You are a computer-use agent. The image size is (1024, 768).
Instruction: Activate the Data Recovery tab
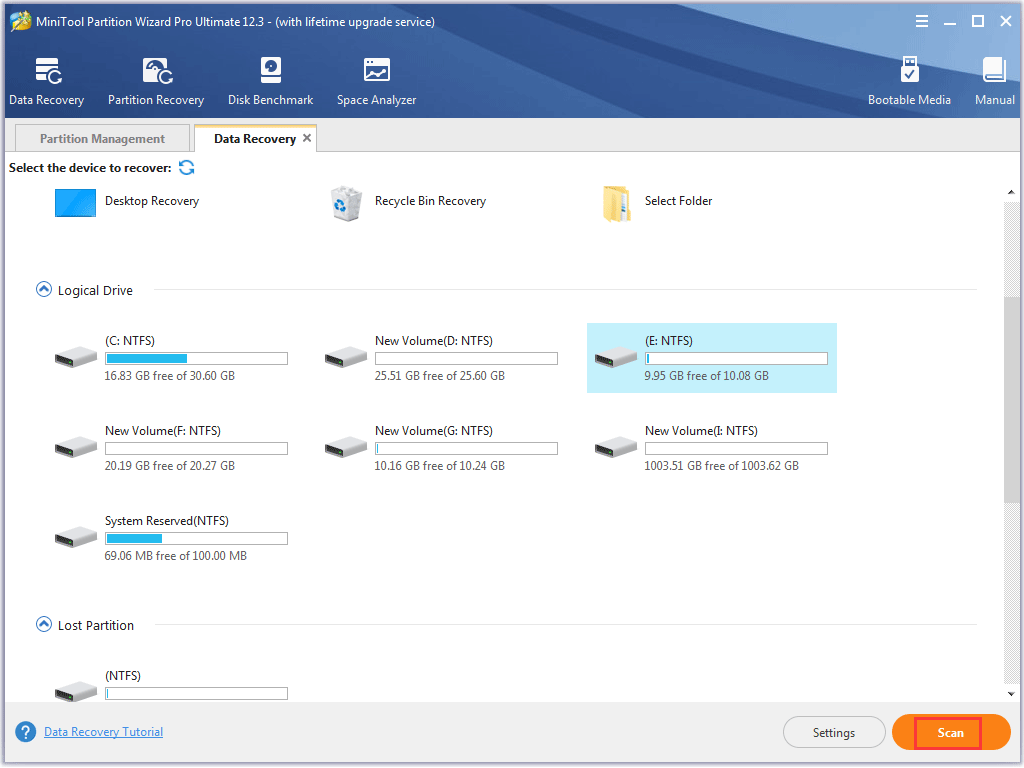tap(255, 138)
